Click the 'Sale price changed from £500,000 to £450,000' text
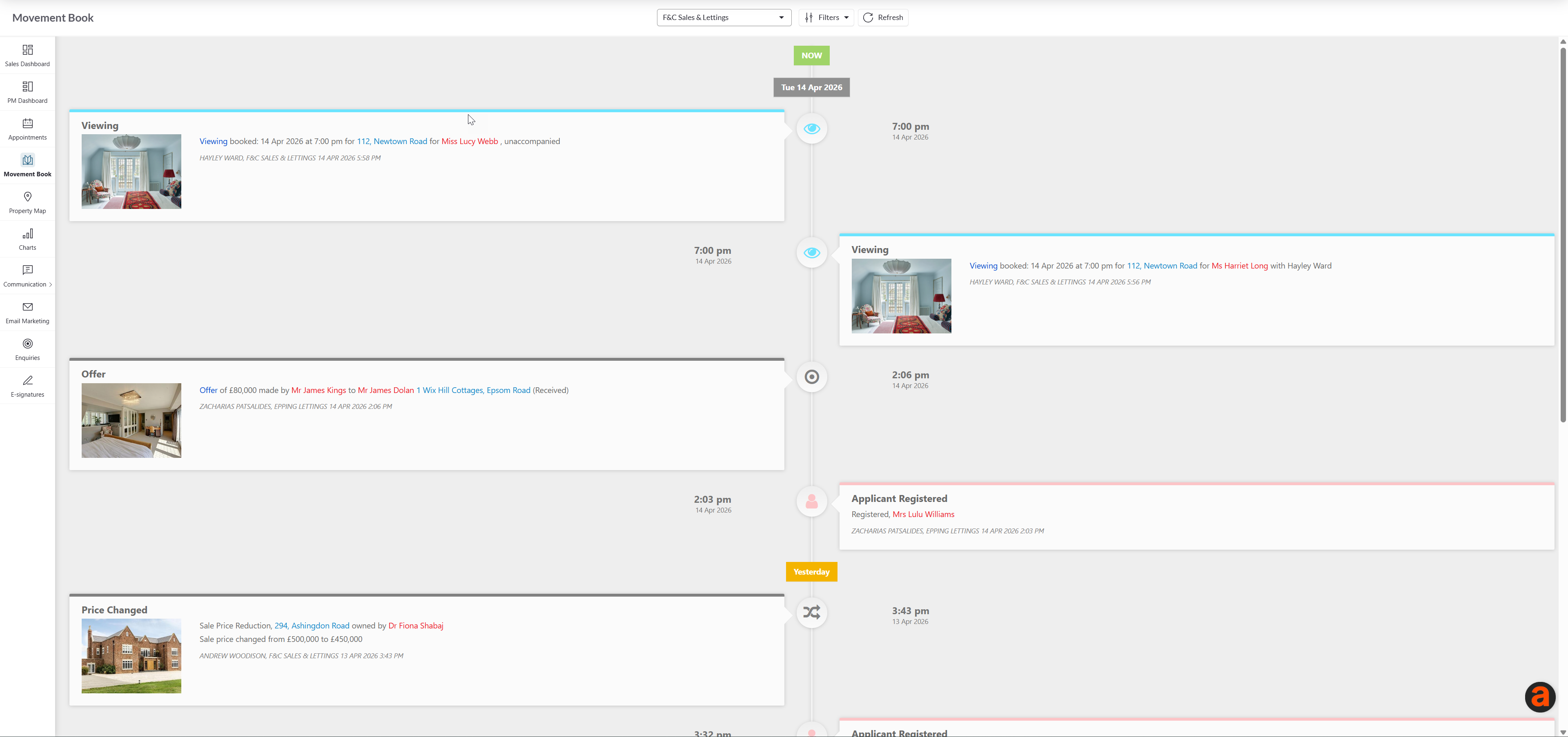The image size is (1568, 737). pos(281,639)
